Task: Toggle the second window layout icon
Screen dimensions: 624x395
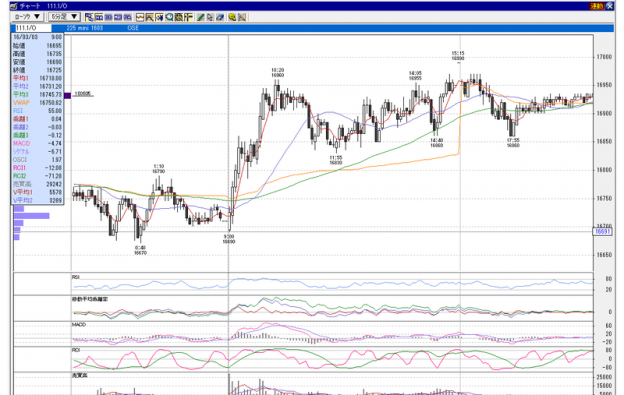Action: click(98, 17)
